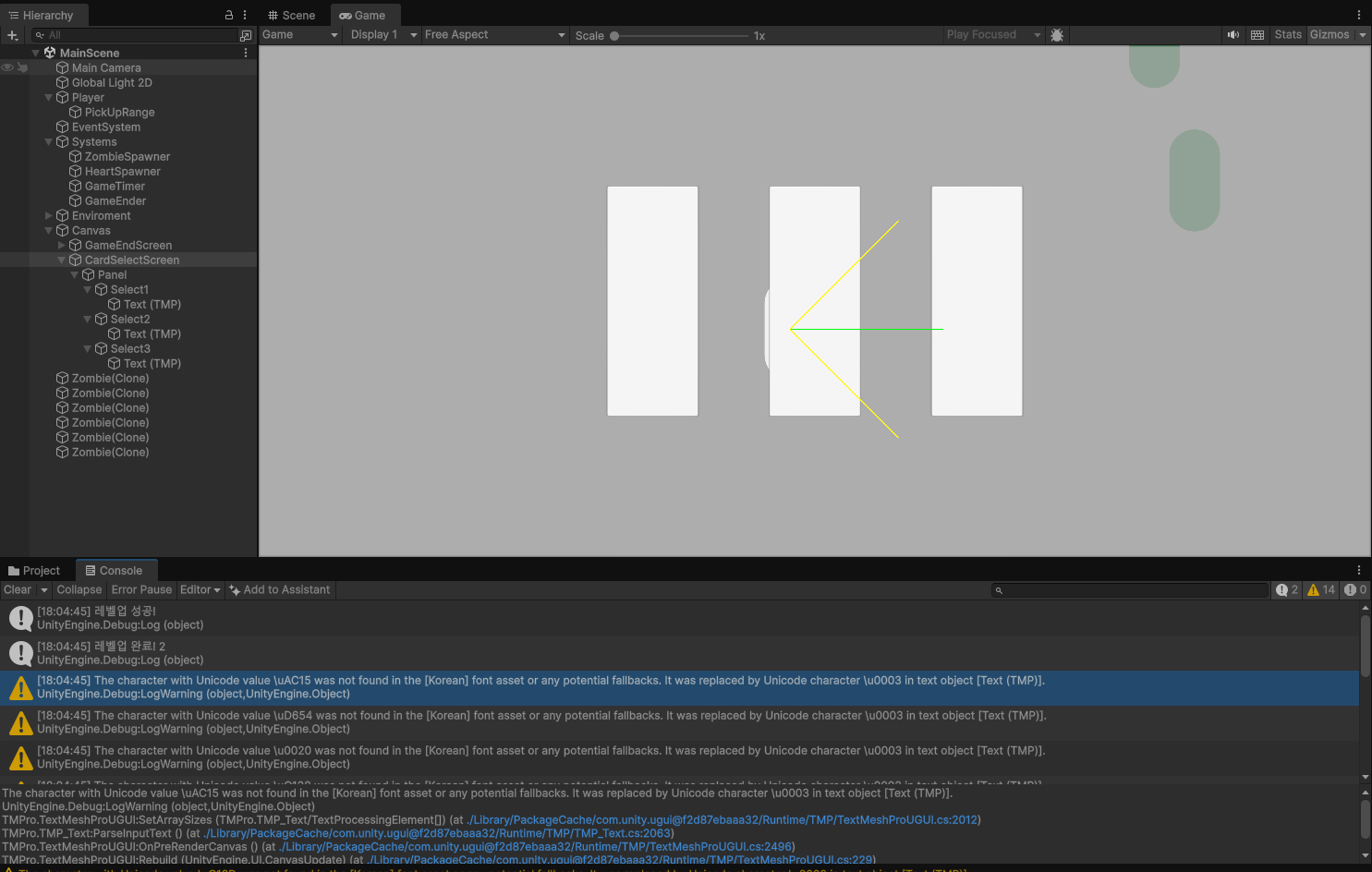Collapse the Systems object
Image resolution: width=1372 pixels, height=872 pixels.
[x=49, y=141]
